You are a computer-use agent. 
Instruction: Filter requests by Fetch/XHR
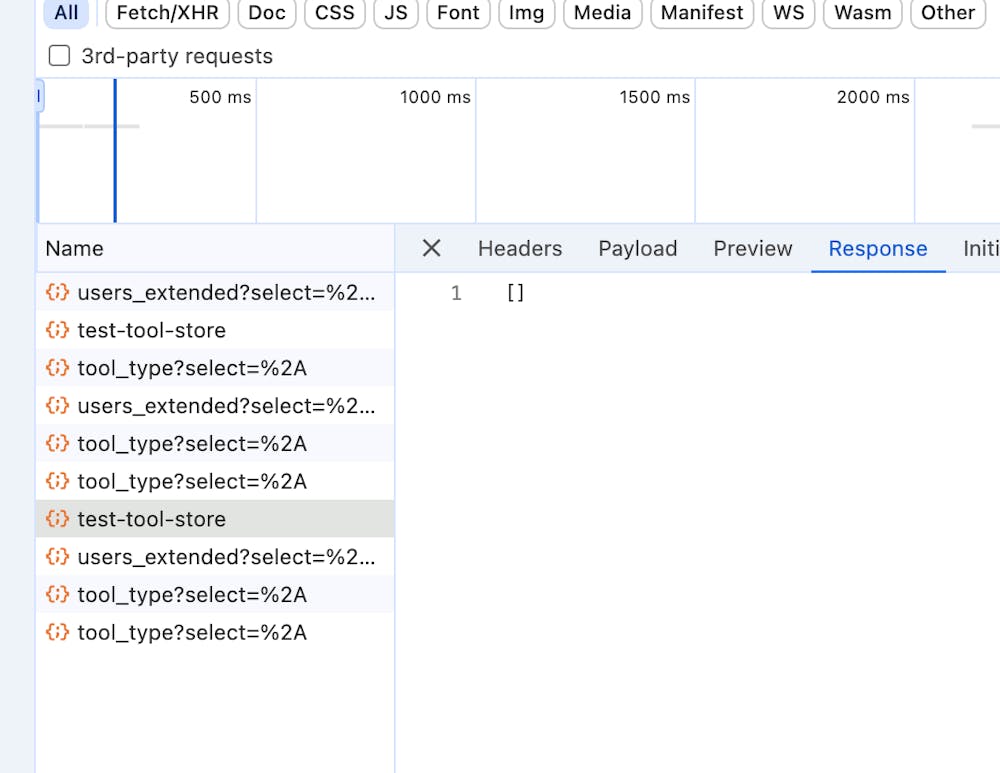point(167,13)
